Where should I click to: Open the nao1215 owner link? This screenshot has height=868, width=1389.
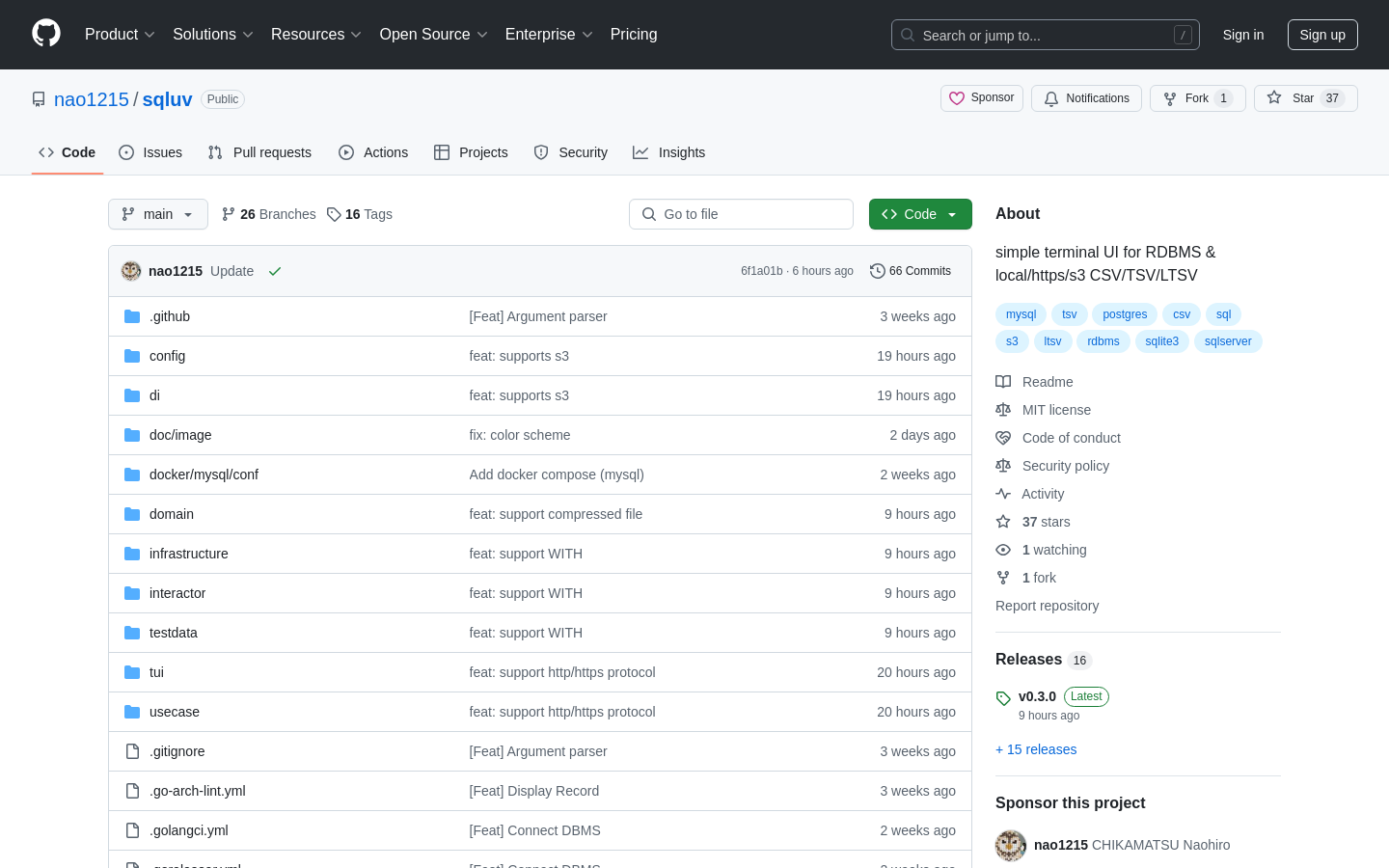click(x=92, y=99)
